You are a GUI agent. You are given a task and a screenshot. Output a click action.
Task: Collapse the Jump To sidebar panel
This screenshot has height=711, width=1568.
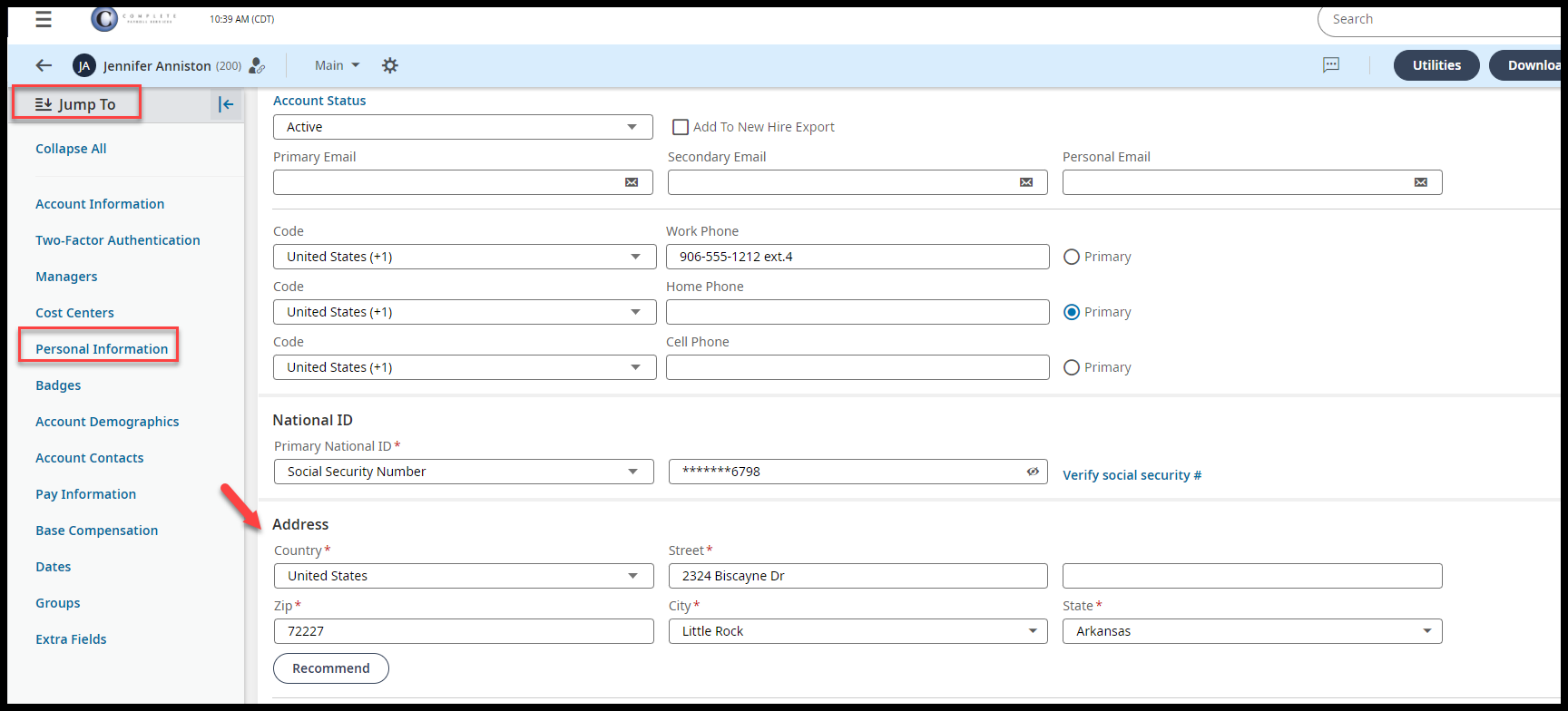click(x=226, y=104)
